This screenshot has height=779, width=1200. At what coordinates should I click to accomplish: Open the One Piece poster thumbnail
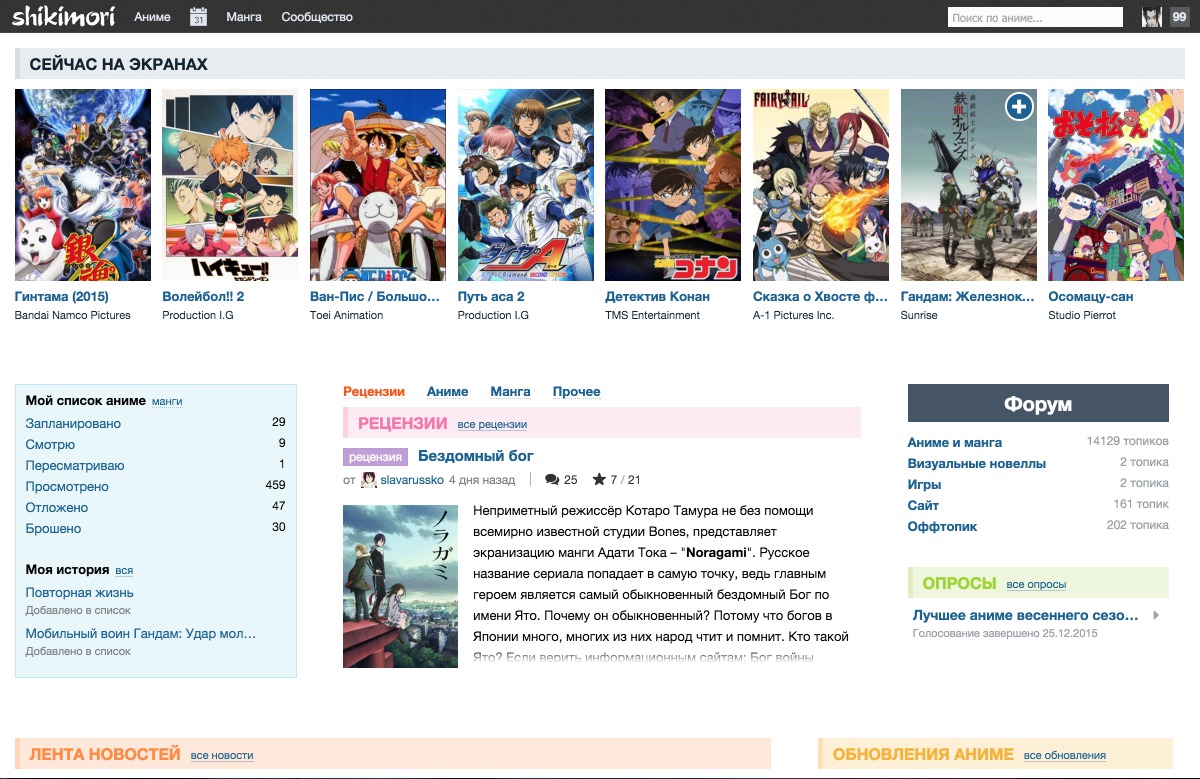[377, 185]
